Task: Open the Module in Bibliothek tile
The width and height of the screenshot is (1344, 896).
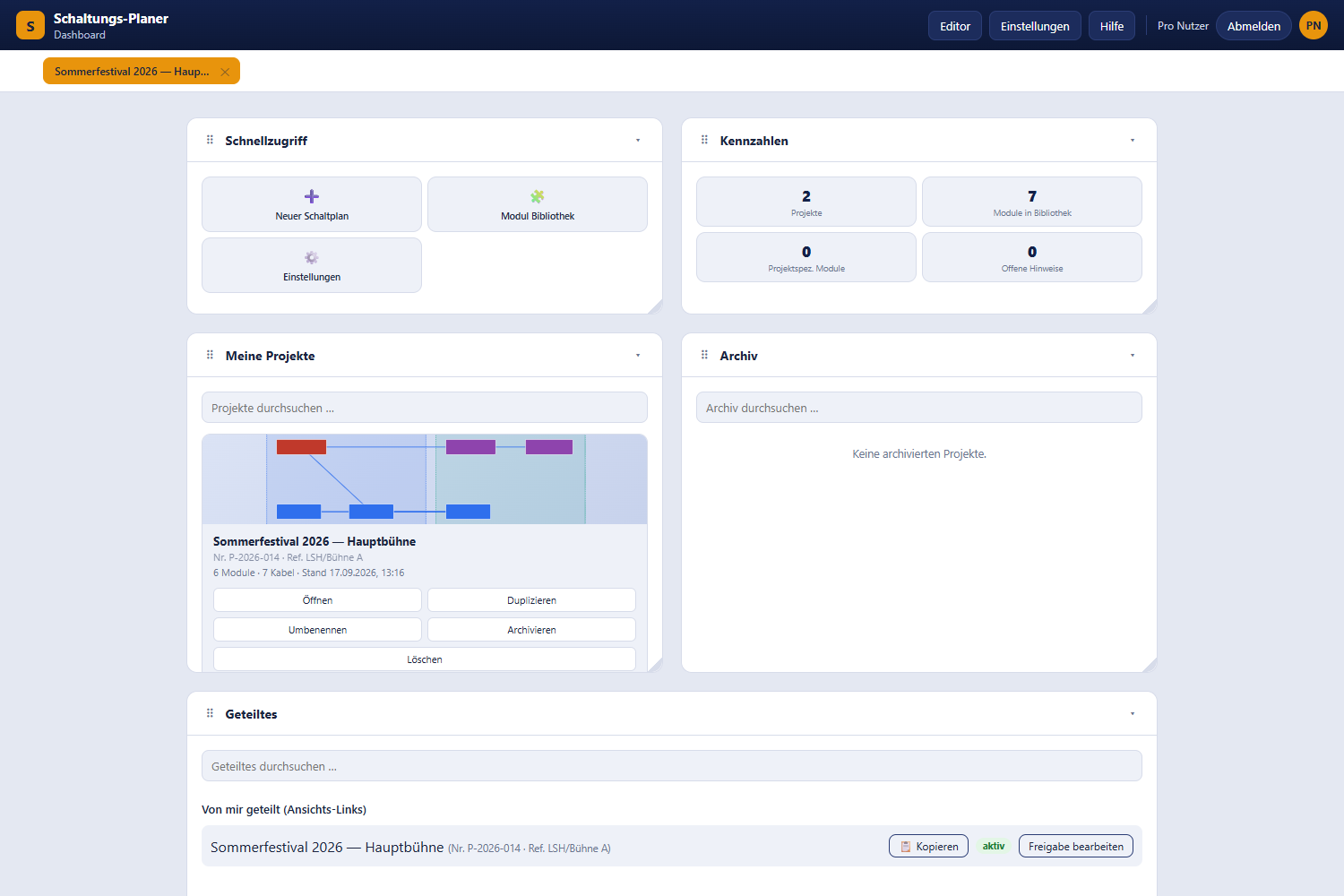Action: [1032, 202]
